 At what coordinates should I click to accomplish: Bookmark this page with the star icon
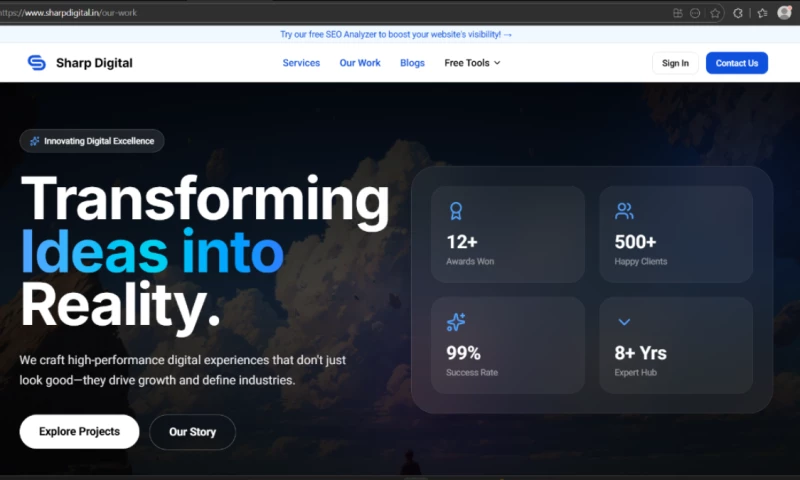pyautogui.click(x=715, y=13)
